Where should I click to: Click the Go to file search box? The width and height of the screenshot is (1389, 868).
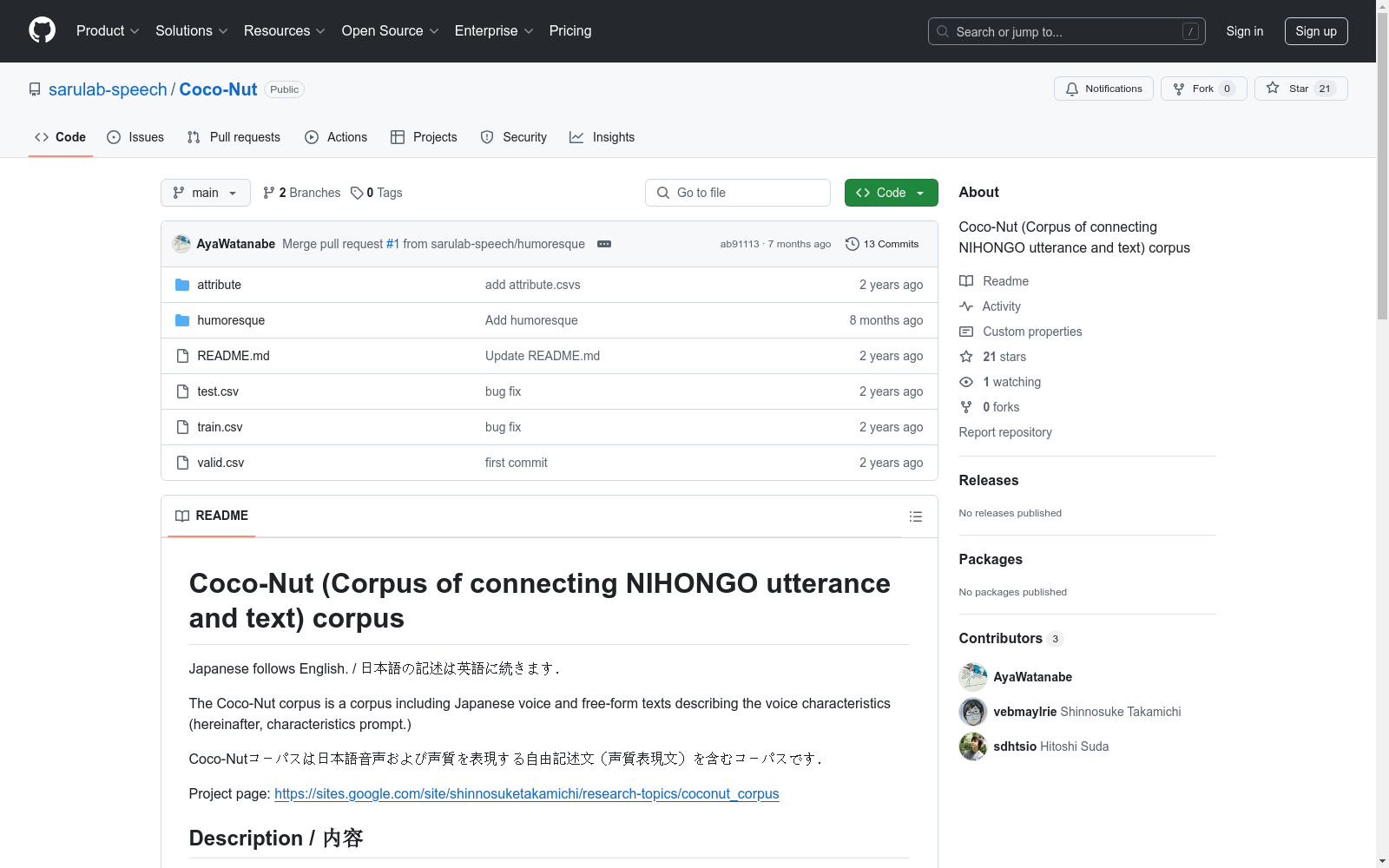(738, 193)
